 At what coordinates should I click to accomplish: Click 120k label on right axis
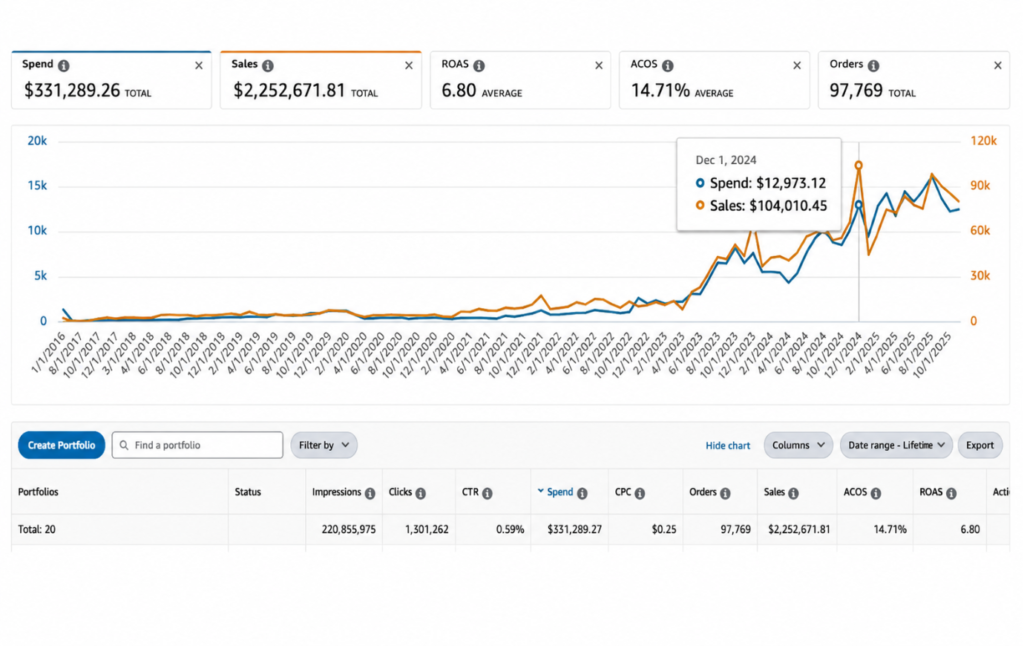point(983,140)
